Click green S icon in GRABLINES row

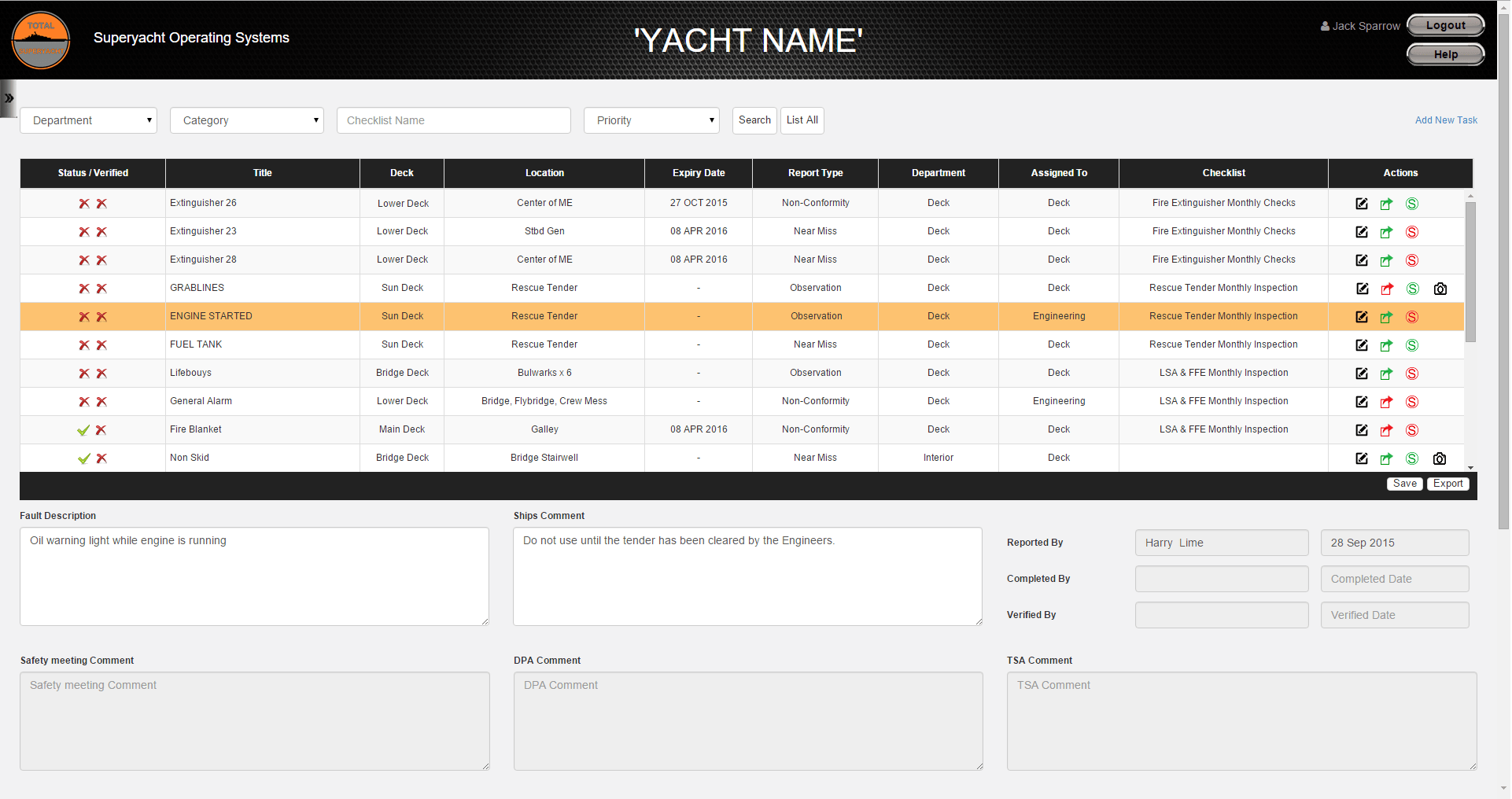point(1413,289)
